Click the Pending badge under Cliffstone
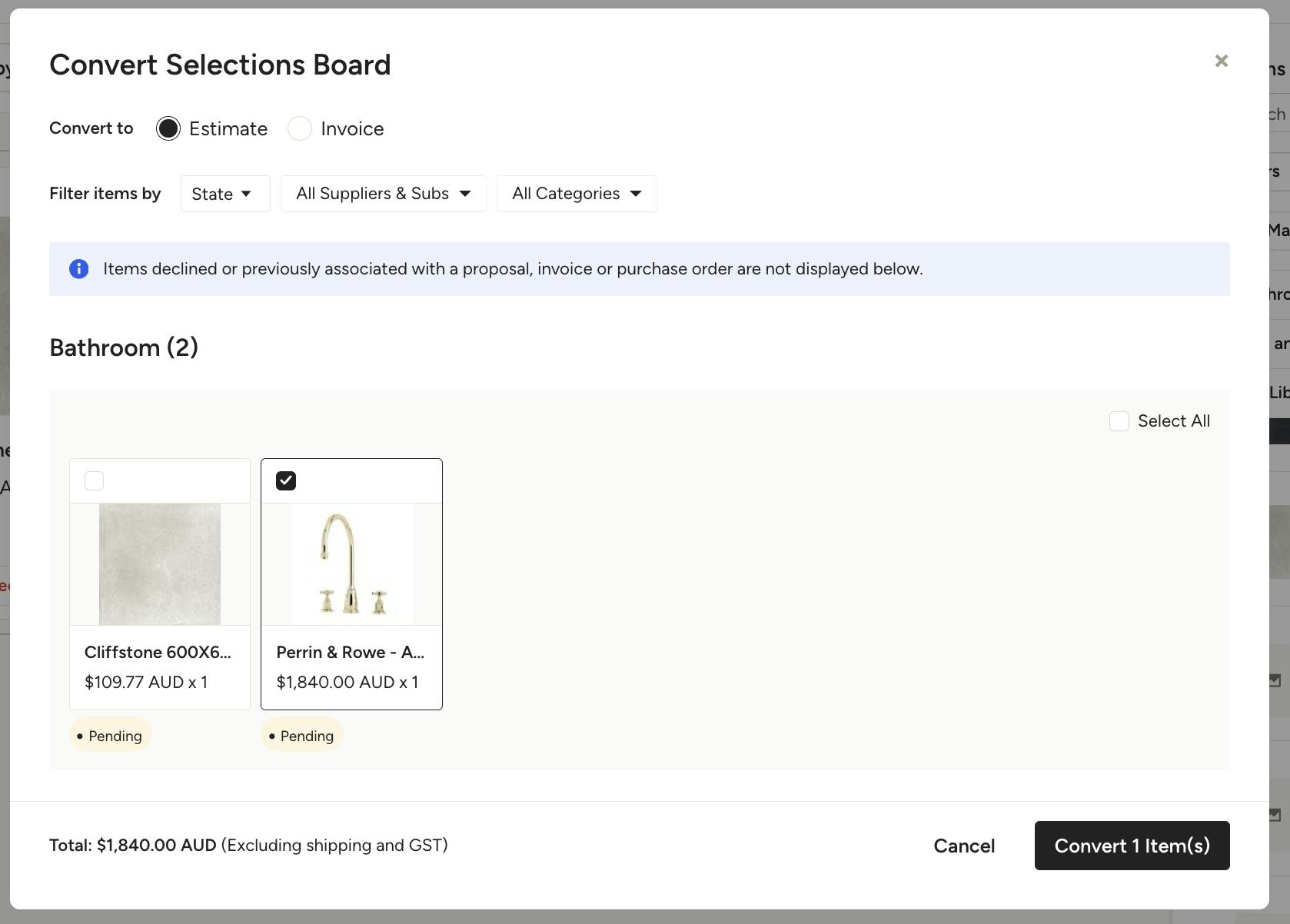Screen dimensions: 1290x924 pos(111,736)
